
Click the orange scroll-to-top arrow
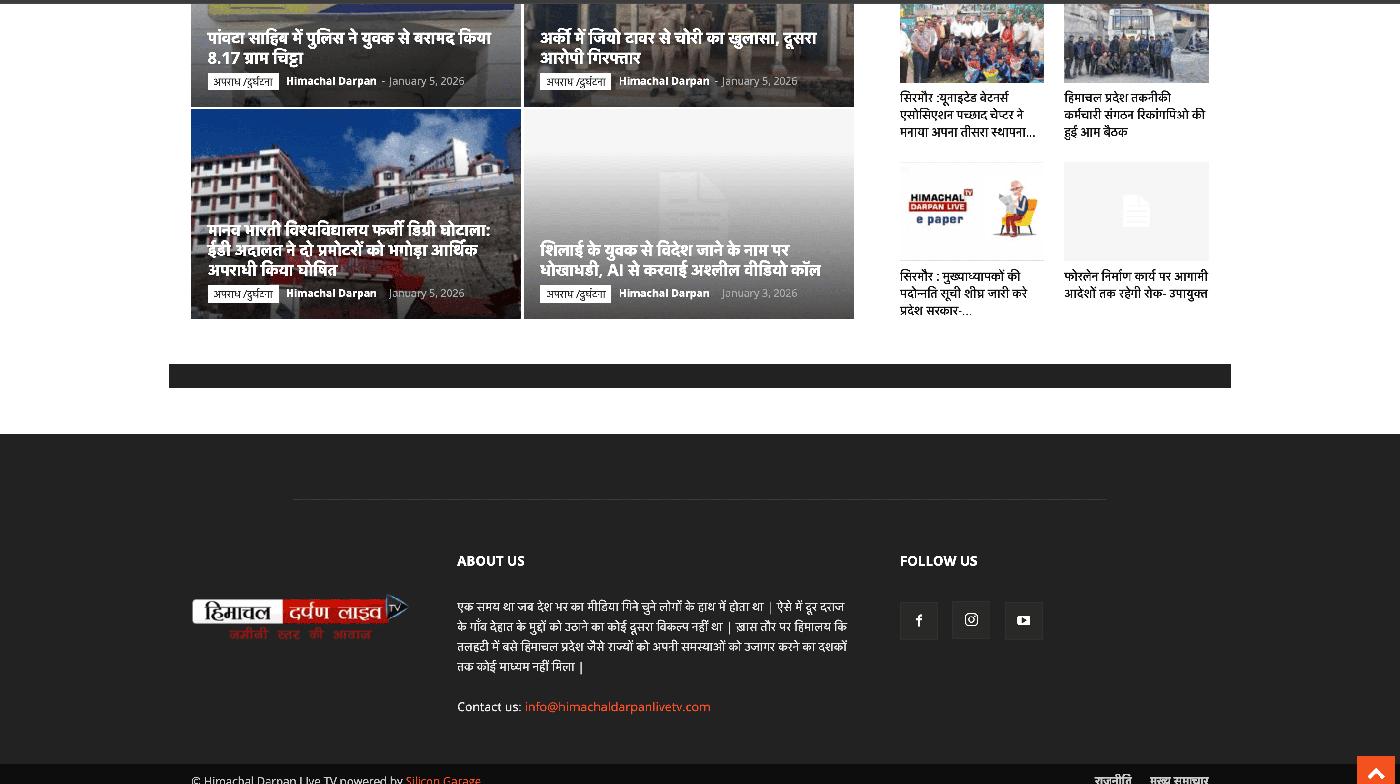pyautogui.click(x=1377, y=772)
